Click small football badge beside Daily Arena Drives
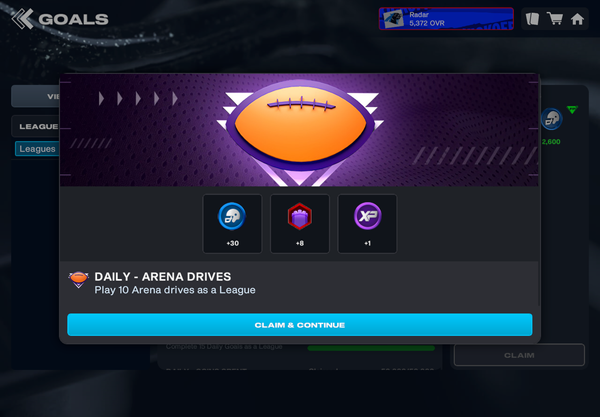Viewport: 600px width, 417px height. pos(78,280)
